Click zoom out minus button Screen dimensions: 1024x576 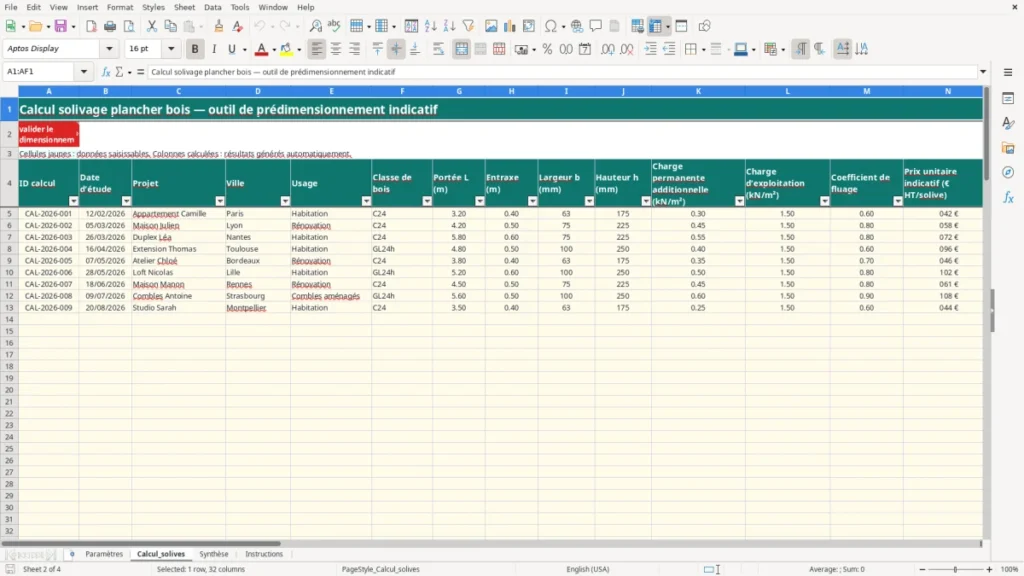click(x=922, y=569)
